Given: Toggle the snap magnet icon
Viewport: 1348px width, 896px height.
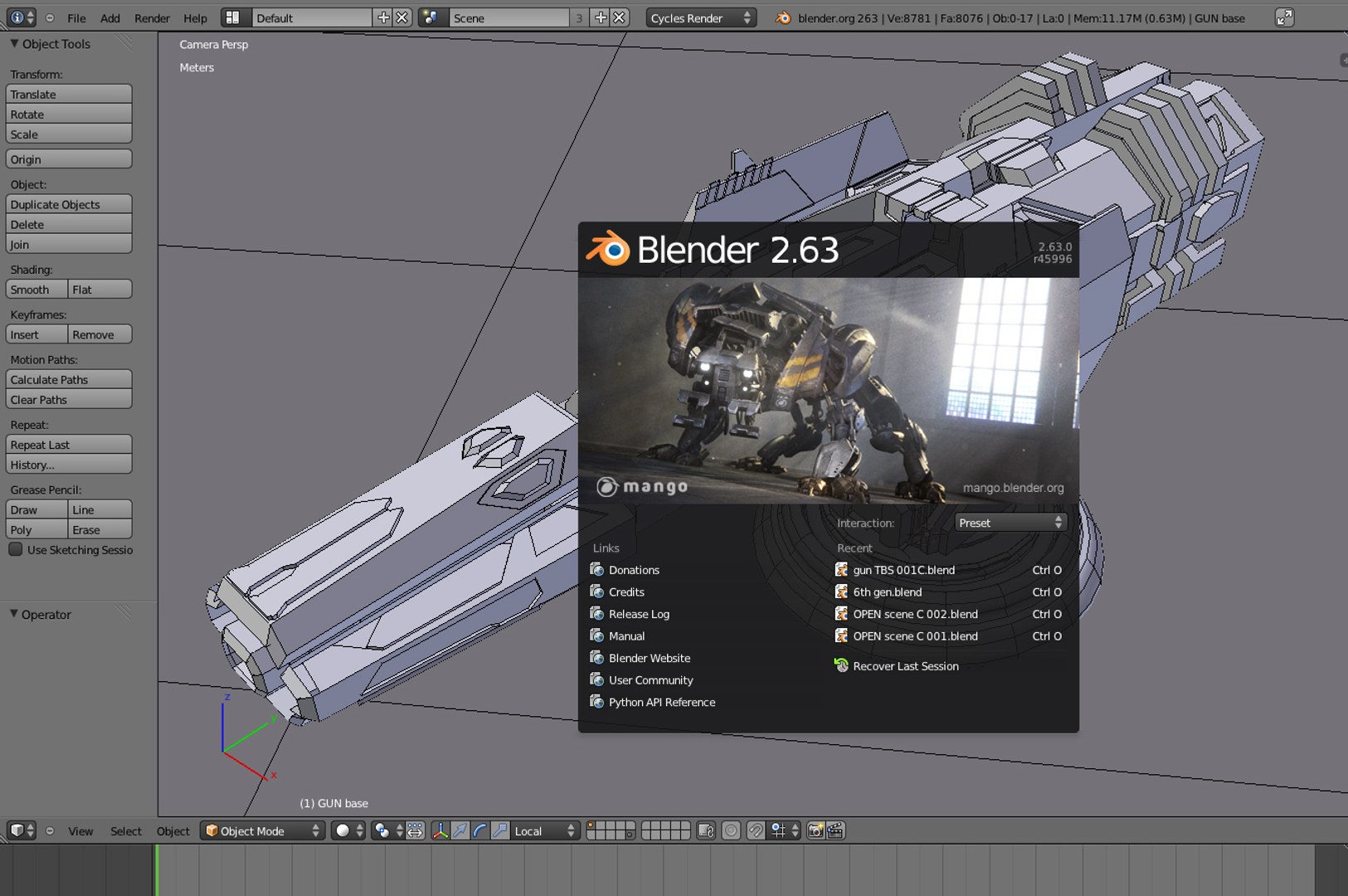Looking at the screenshot, I should pos(756,830).
